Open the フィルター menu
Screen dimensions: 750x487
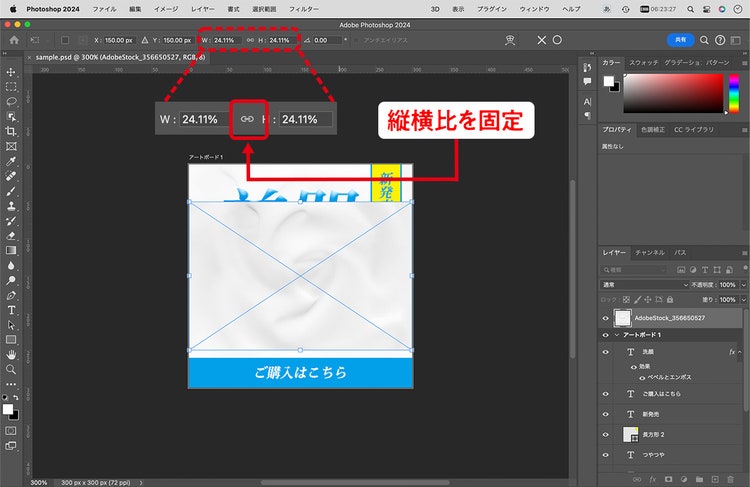[x=304, y=9]
